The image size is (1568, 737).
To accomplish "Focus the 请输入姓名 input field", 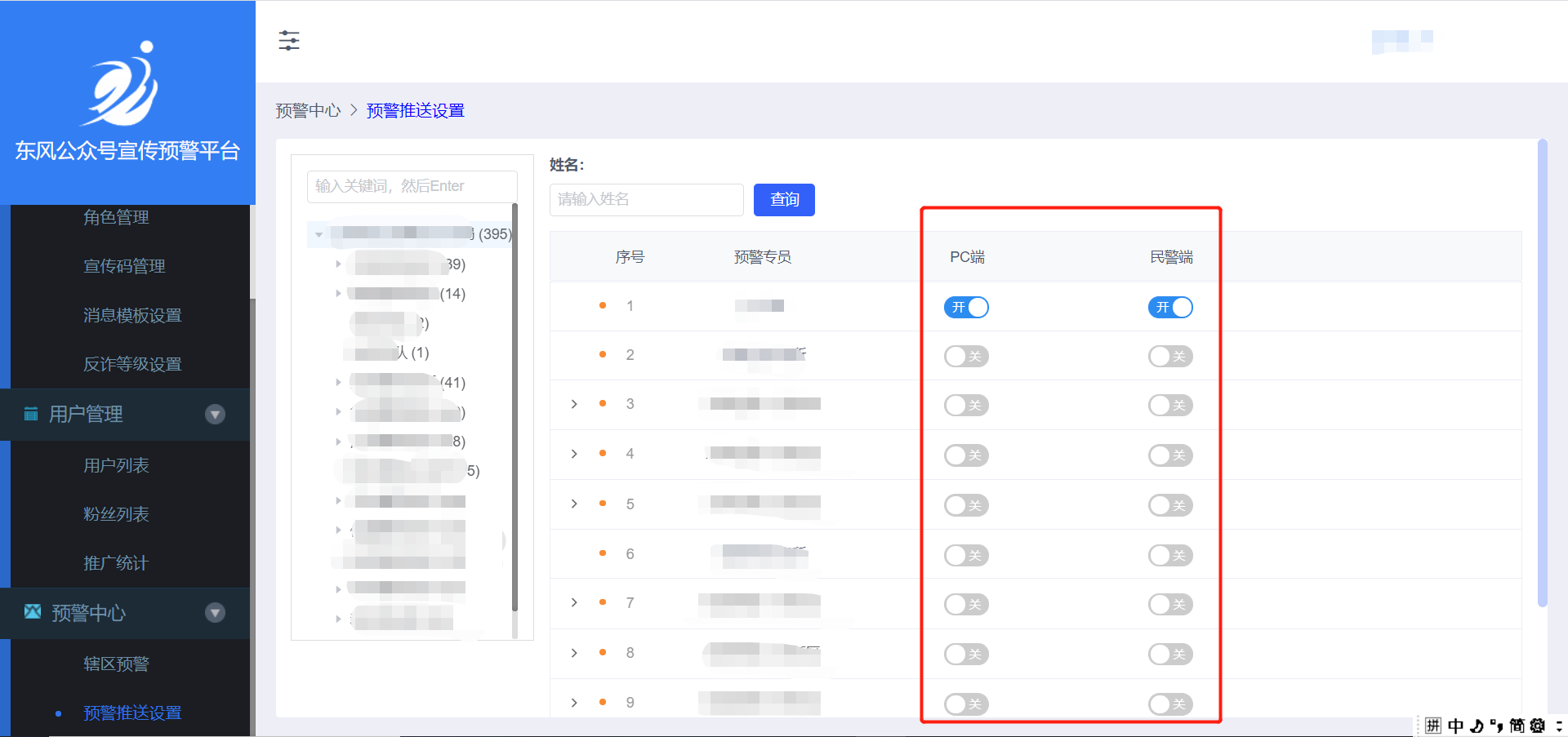I will [646, 200].
